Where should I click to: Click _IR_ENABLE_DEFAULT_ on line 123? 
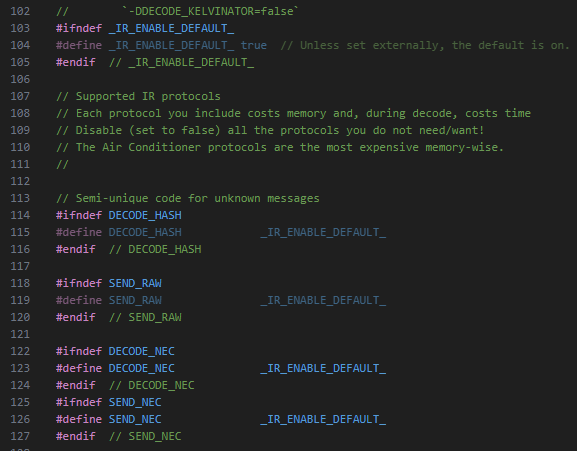click(323, 368)
